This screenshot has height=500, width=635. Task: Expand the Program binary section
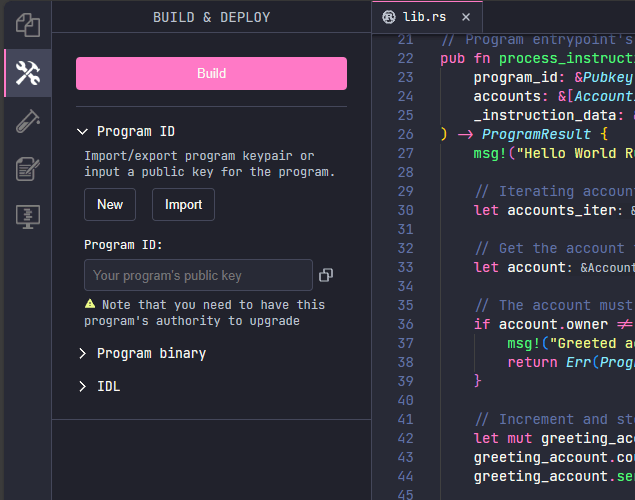click(x=83, y=353)
